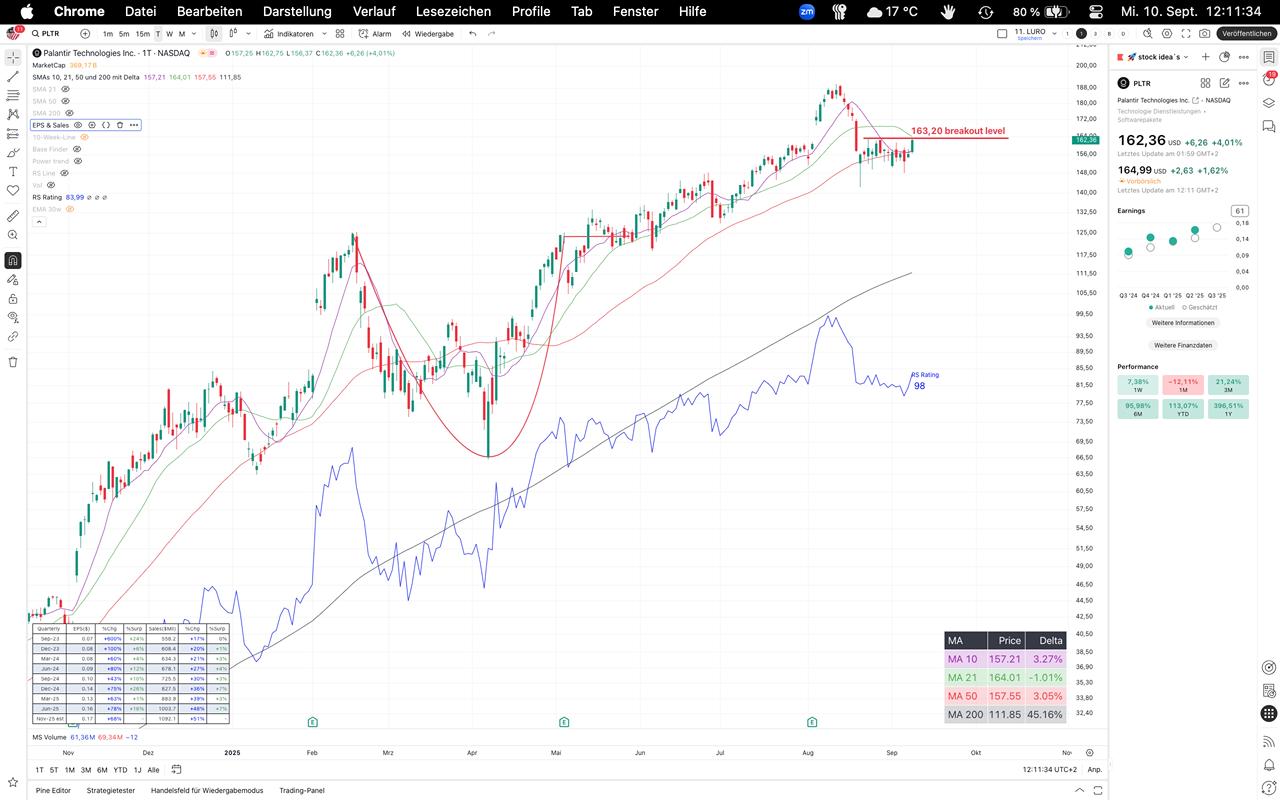
Task: Select the Text annotation tool
Action: tap(13, 171)
